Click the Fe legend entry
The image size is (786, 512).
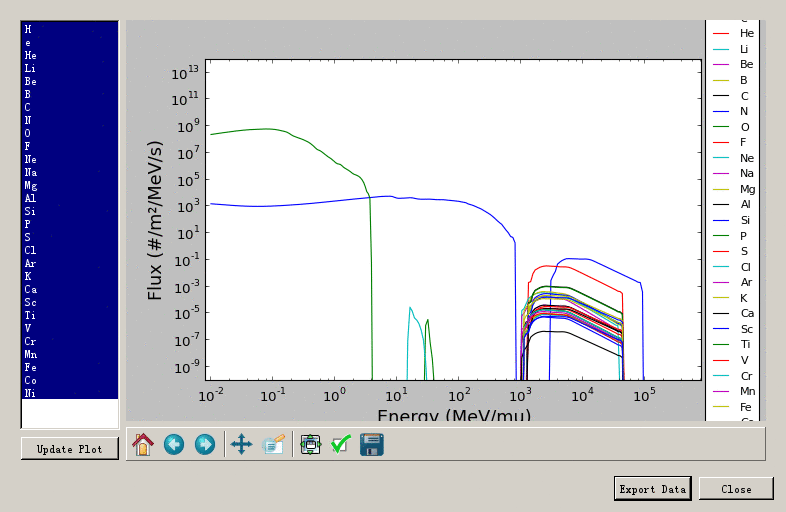(732, 407)
